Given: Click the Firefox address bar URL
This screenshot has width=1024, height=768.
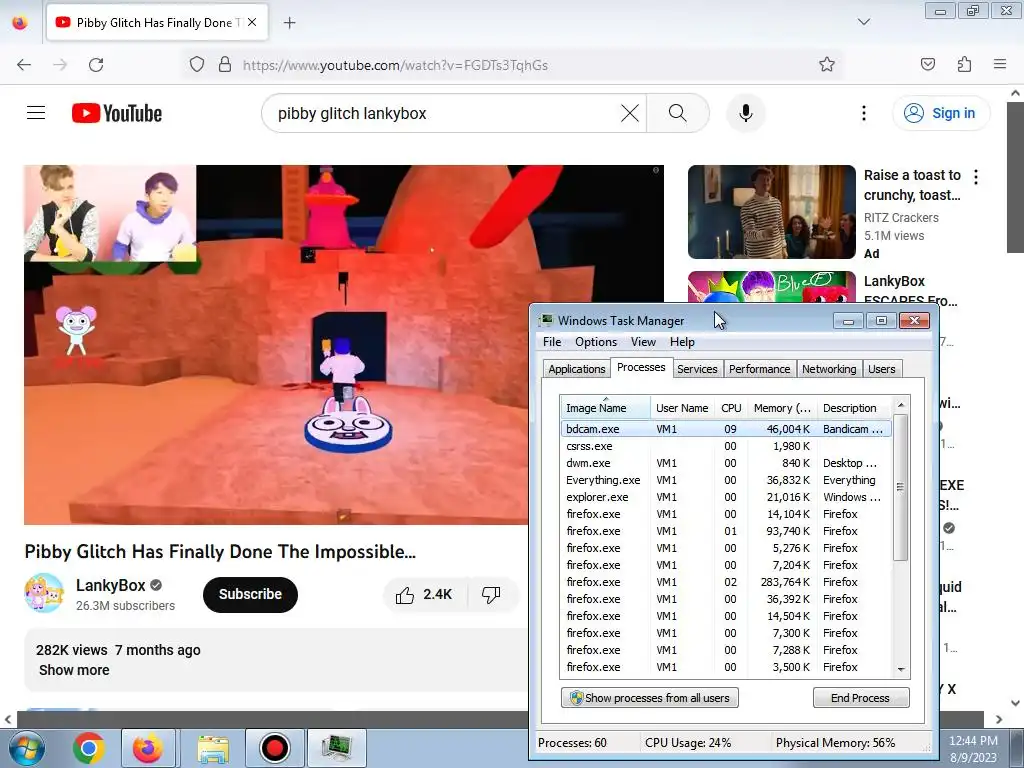Looking at the screenshot, I should pyautogui.click(x=395, y=65).
